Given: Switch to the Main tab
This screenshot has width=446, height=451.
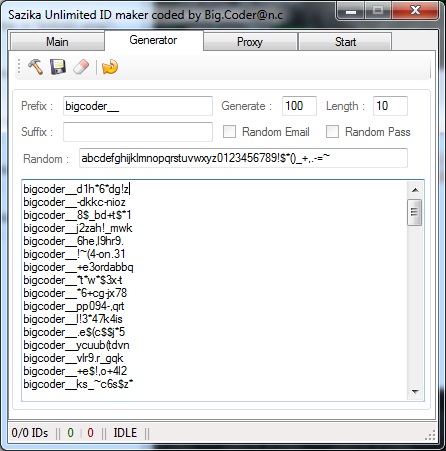Looking at the screenshot, I should point(57,42).
